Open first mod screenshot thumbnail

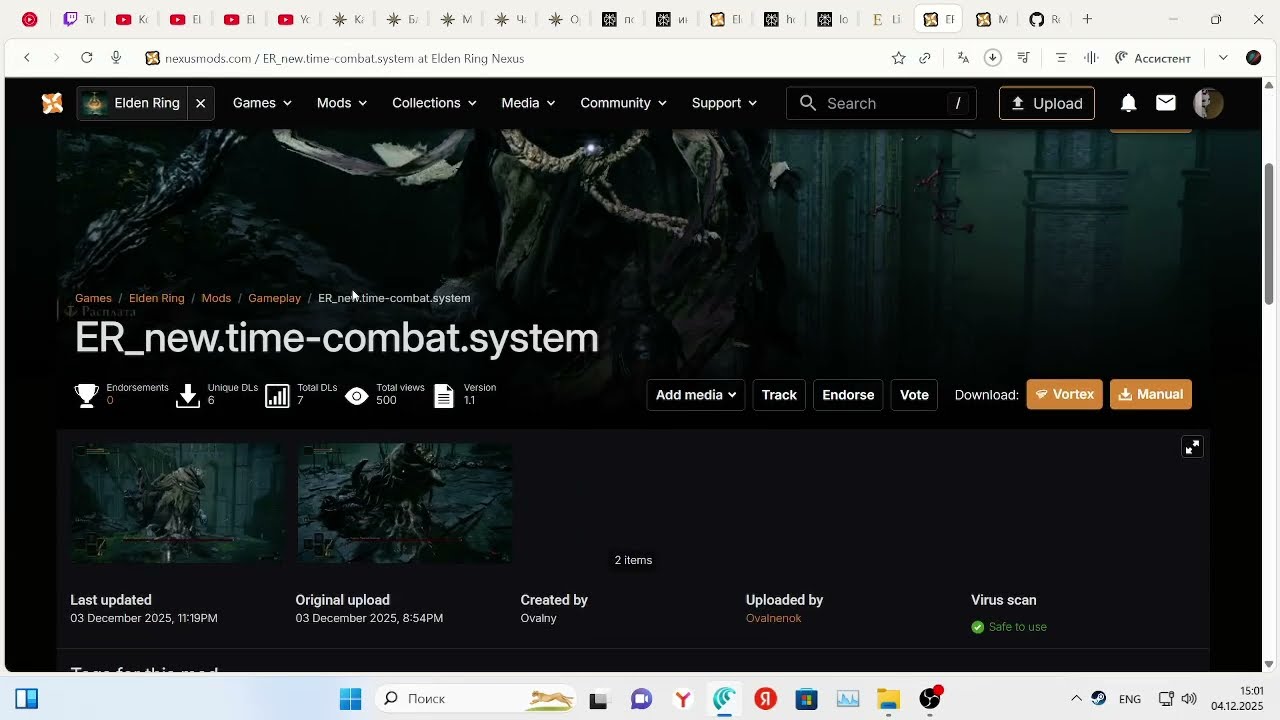click(177, 503)
